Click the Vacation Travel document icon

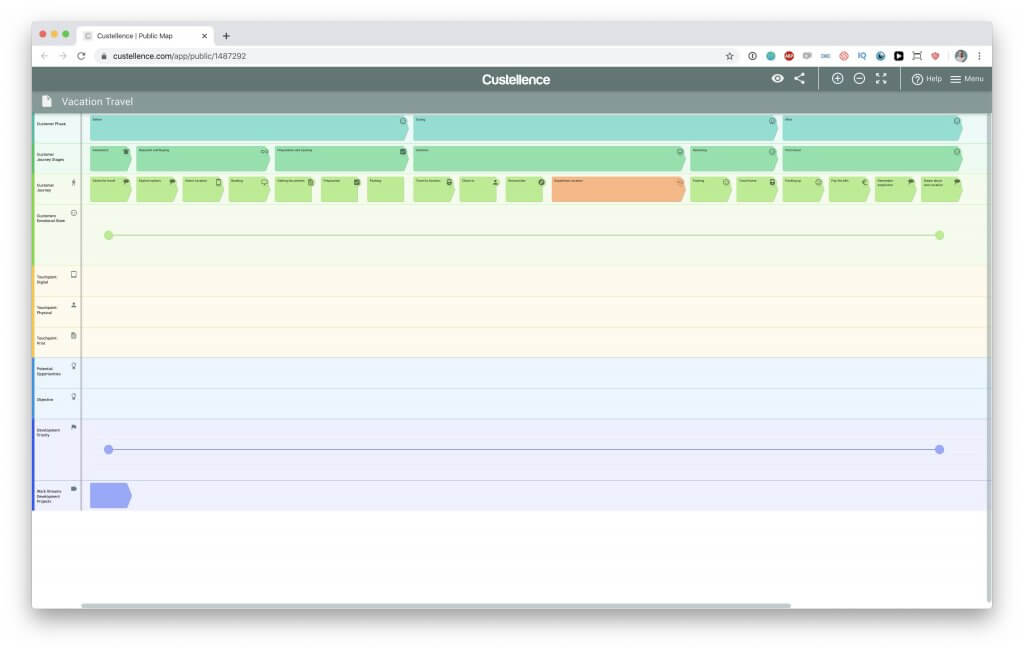coord(47,101)
